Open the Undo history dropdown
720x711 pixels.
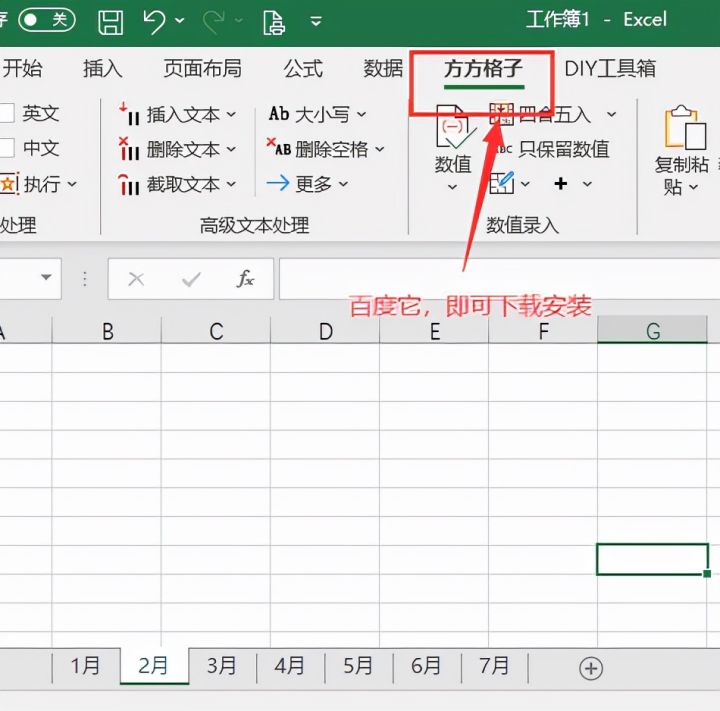pos(180,21)
